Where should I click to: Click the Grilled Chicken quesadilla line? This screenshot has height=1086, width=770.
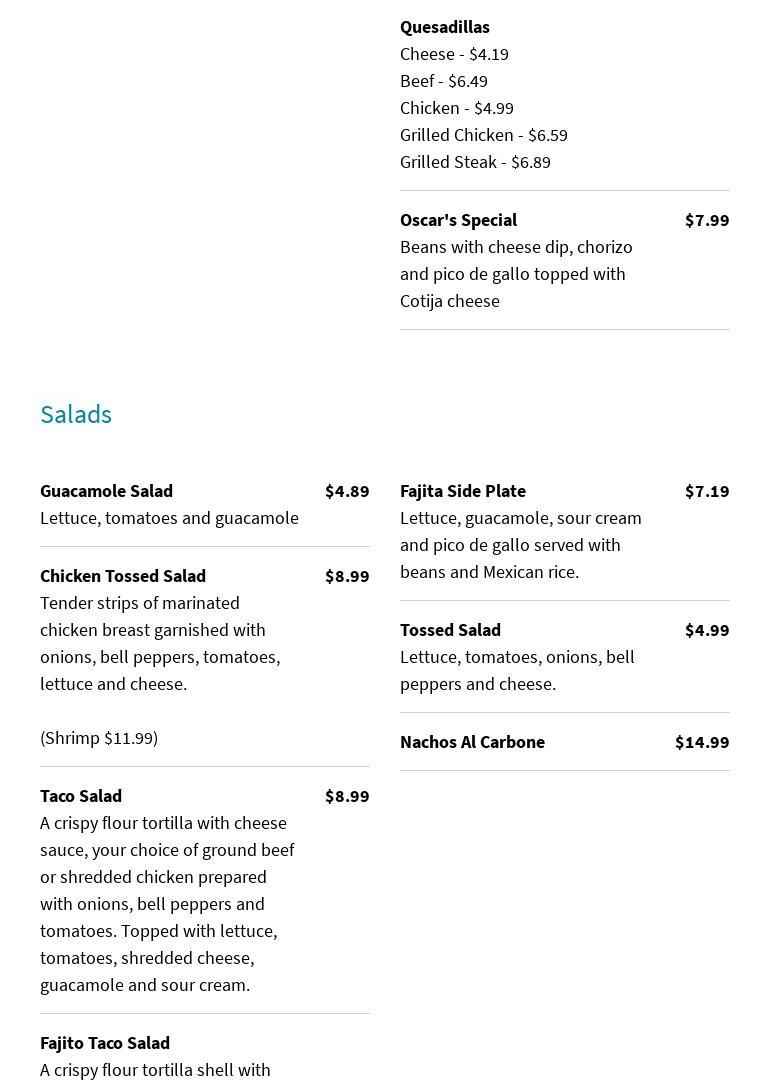point(483,135)
